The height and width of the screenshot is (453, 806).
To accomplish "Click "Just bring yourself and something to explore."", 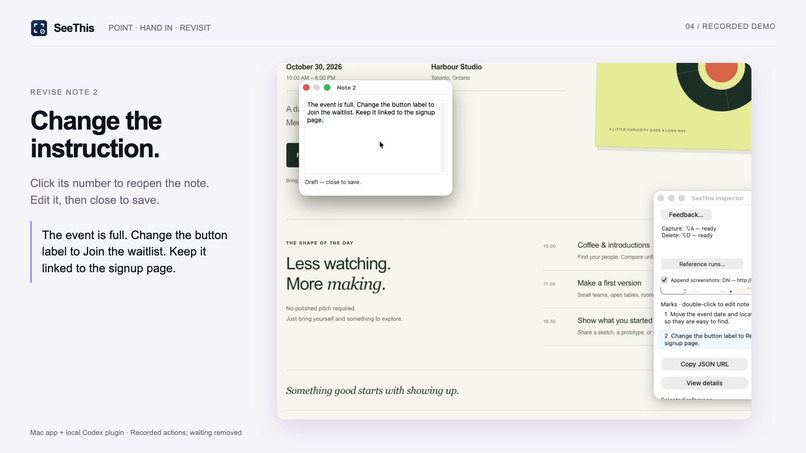I will (344, 319).
